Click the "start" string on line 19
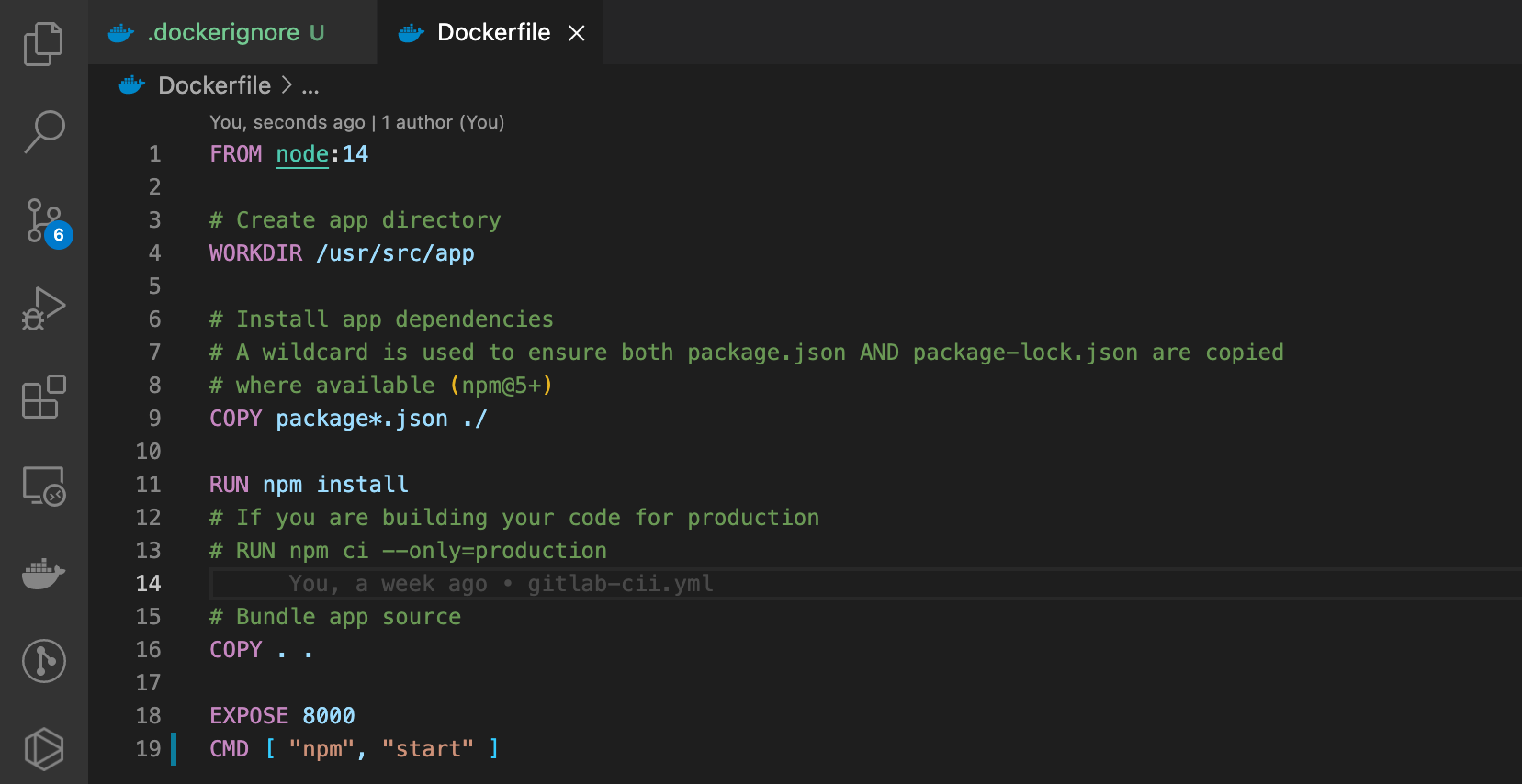Image resolution: width=1522 pixels, height=784 pixels. (x=428, y=749)
